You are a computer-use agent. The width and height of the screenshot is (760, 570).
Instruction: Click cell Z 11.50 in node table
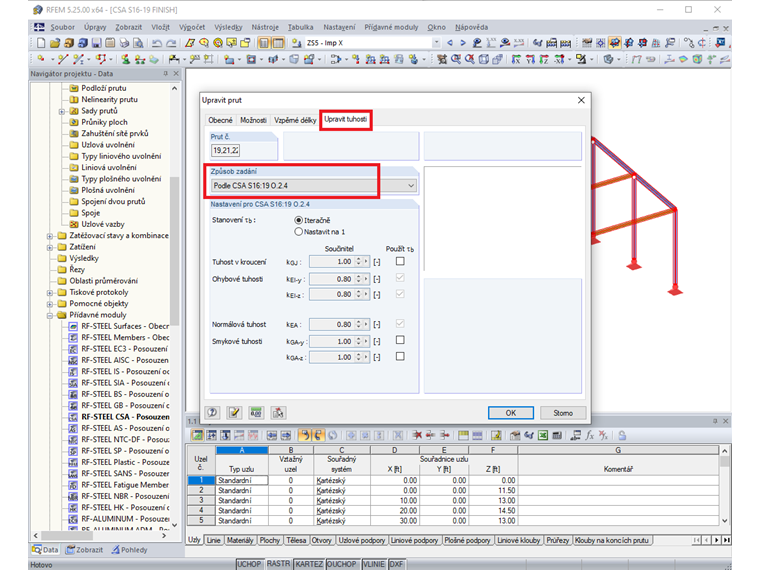(x=493, y=491)
